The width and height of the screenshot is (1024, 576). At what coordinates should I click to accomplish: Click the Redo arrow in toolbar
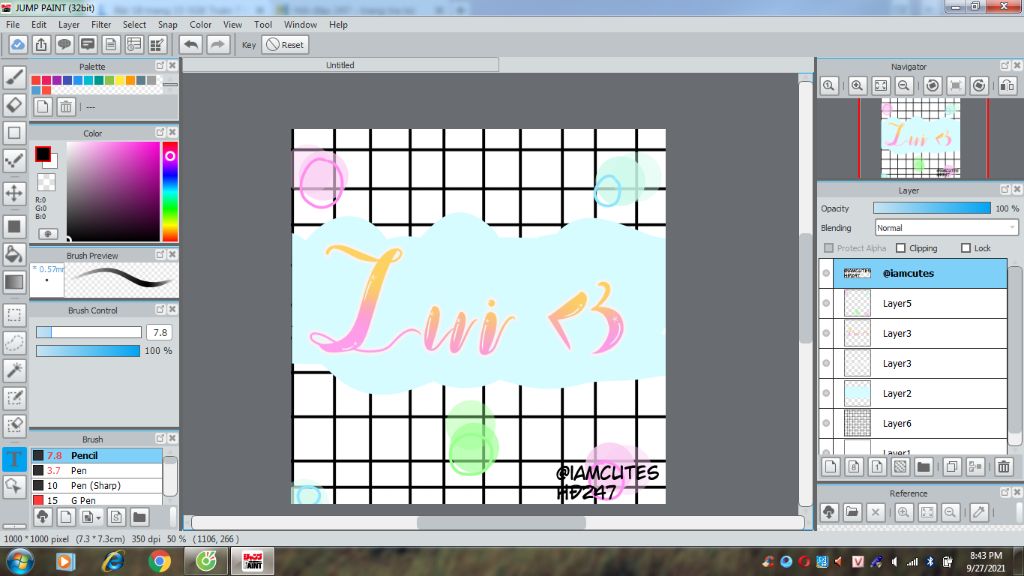pos(217,44)
